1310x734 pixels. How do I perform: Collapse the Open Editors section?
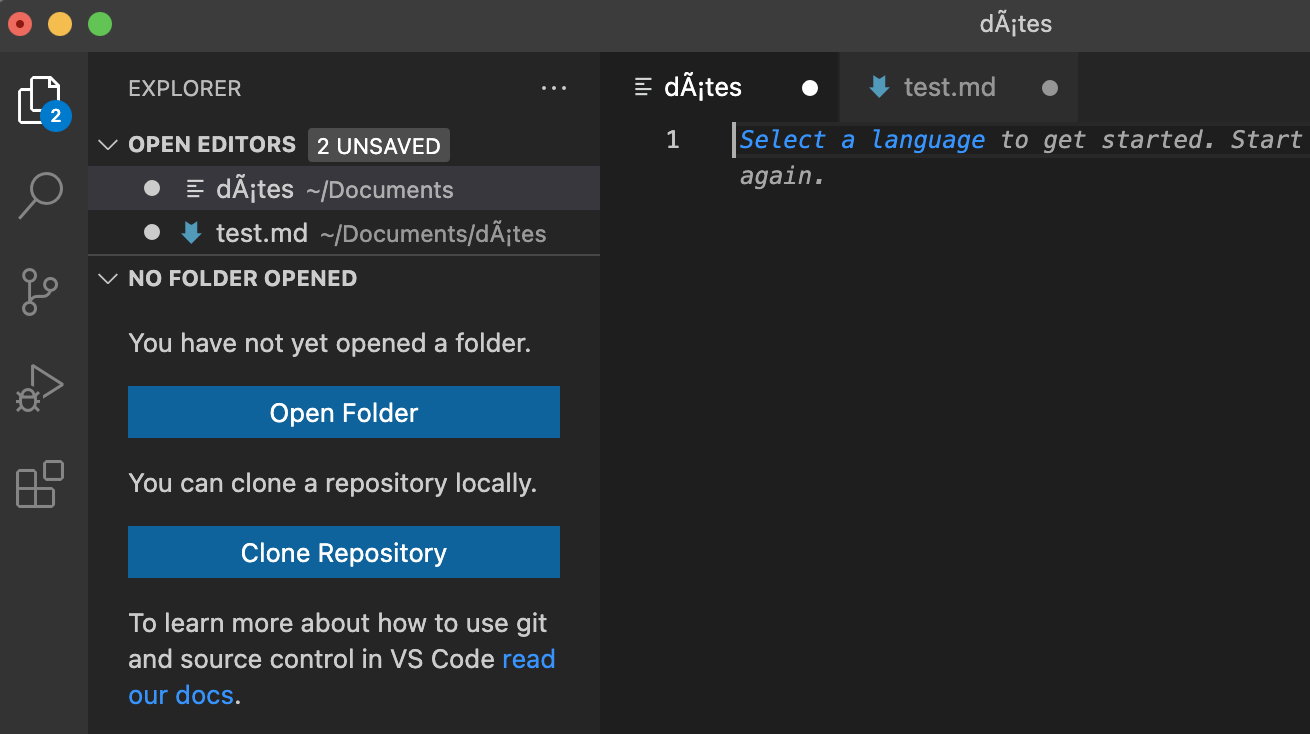point(107,144)
